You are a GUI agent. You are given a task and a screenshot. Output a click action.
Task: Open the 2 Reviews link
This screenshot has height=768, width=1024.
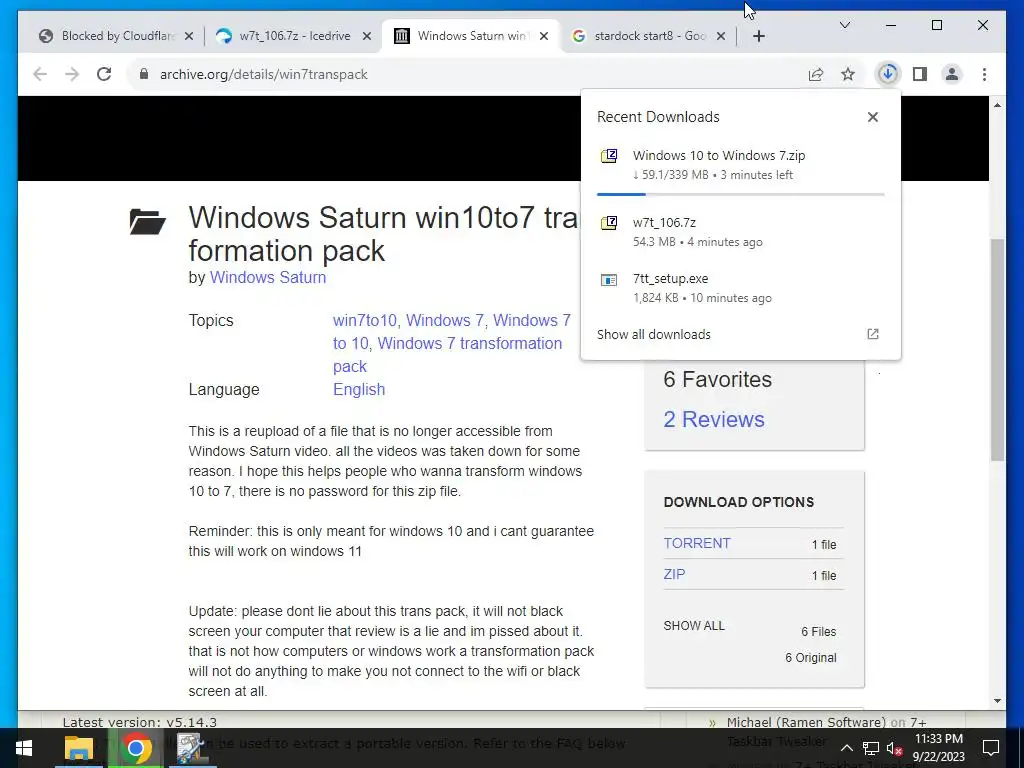tap(714, 419)
